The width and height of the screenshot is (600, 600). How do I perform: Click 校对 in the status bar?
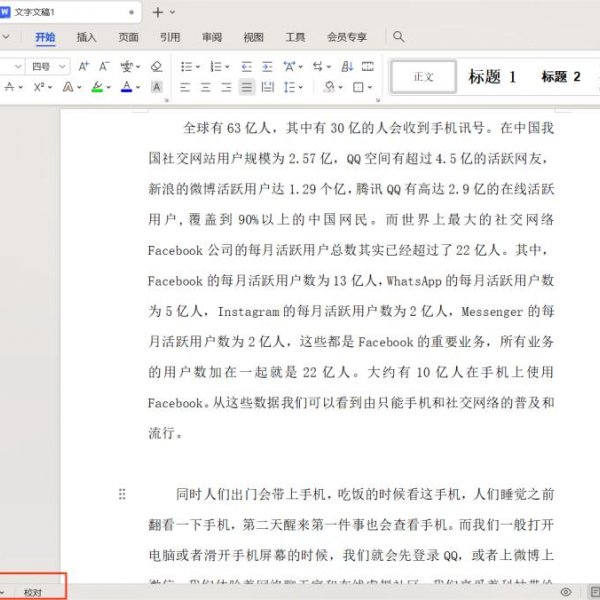(x=33, y=592)
